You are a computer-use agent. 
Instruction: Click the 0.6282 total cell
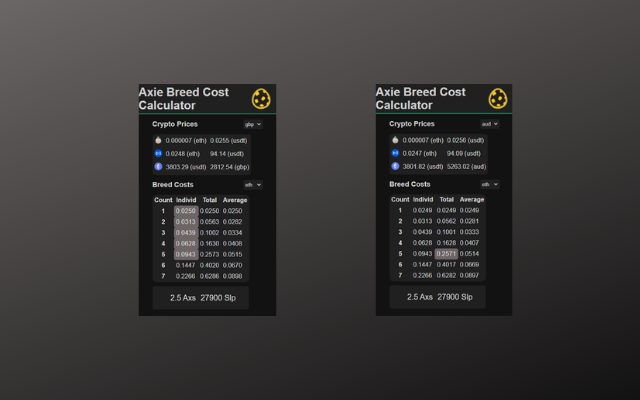[446, 276]
